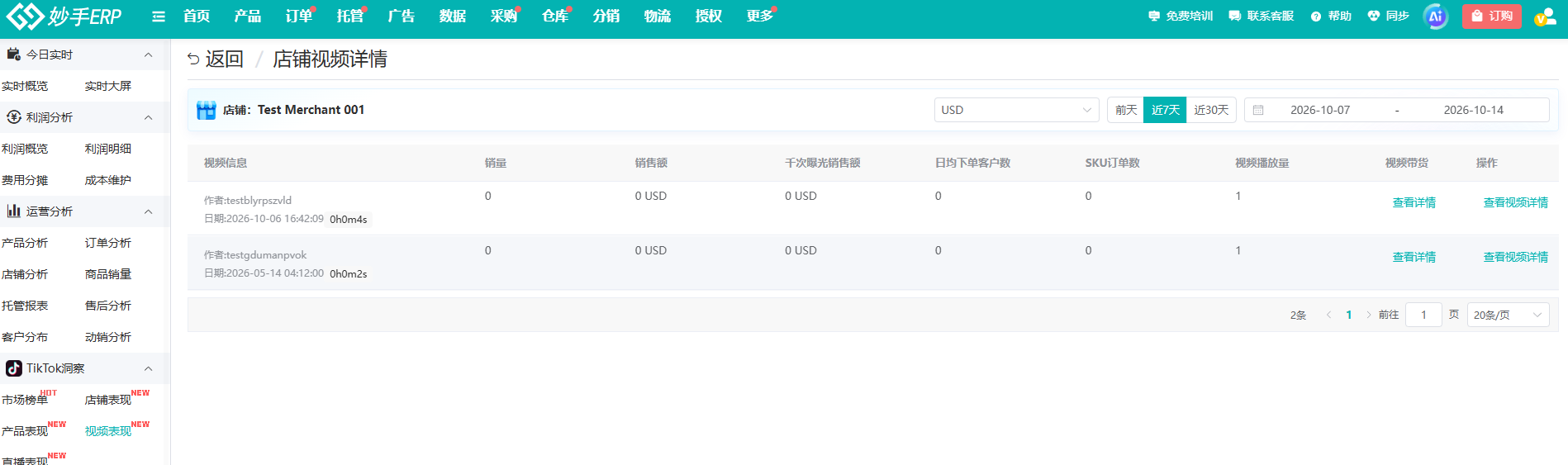Open 利润明细 in sidebar

pyautogui.click(x=108, y=149)
